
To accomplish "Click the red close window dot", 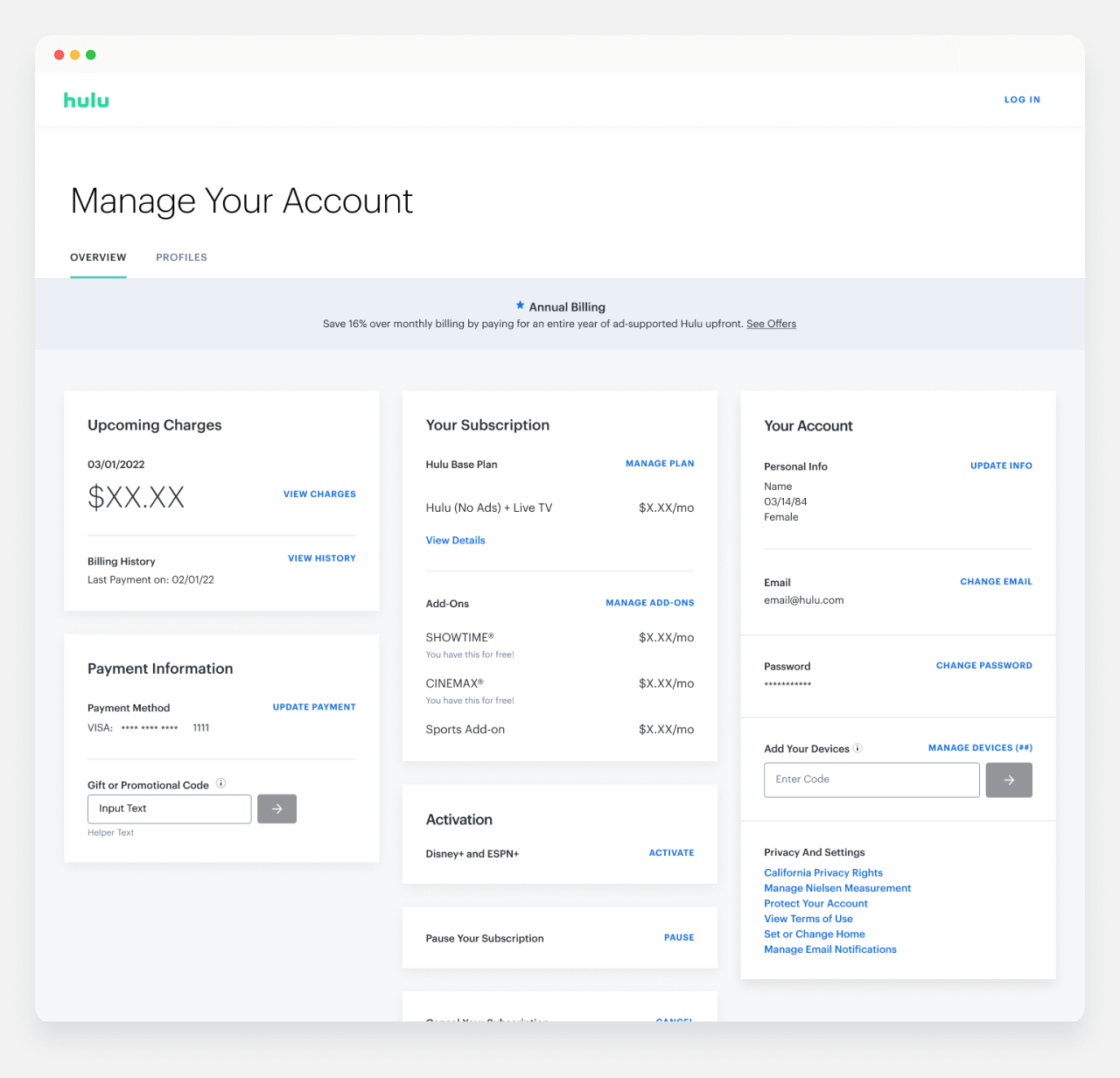I will point(59,55).
